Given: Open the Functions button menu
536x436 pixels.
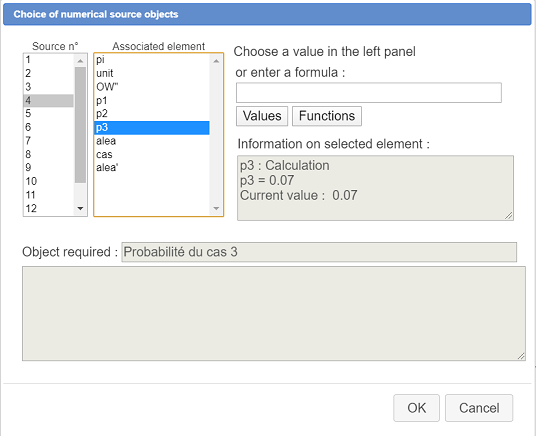Looking at the screenshot, I should click(327, 116).
